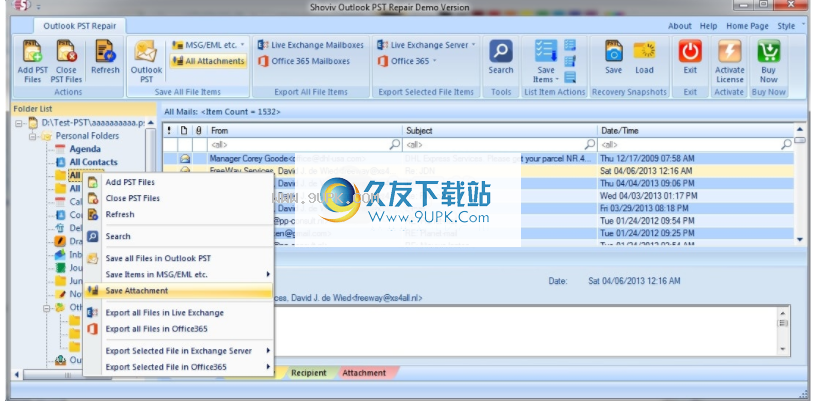
Task: Click the From column header
Action: point(304,131)
